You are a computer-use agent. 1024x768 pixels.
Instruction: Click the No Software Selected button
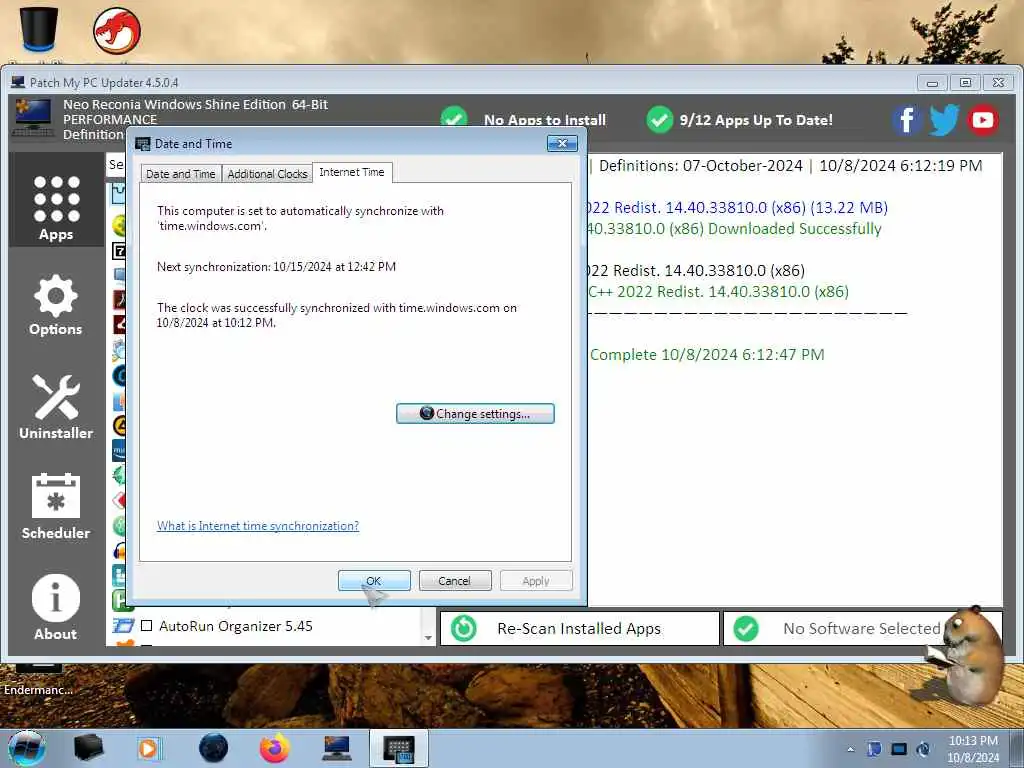click(x=862, y=628)
